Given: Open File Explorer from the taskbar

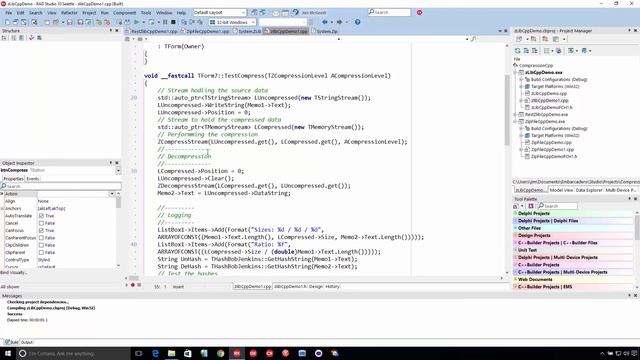Looking at the screenshot, I should 171,353.
